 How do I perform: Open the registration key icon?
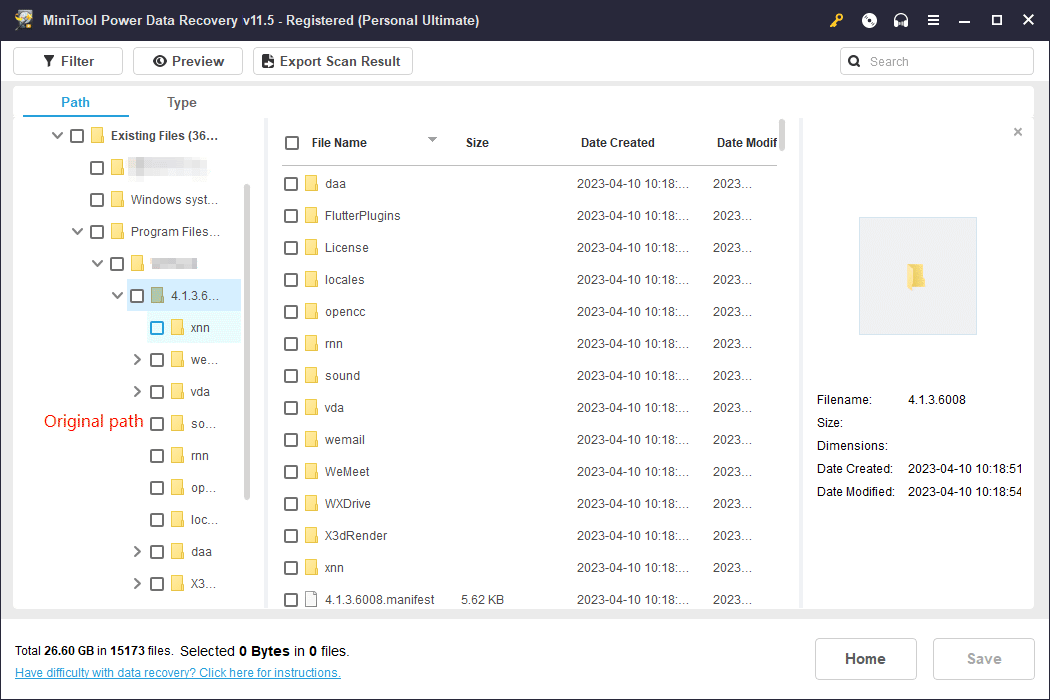tap(836, 20)
